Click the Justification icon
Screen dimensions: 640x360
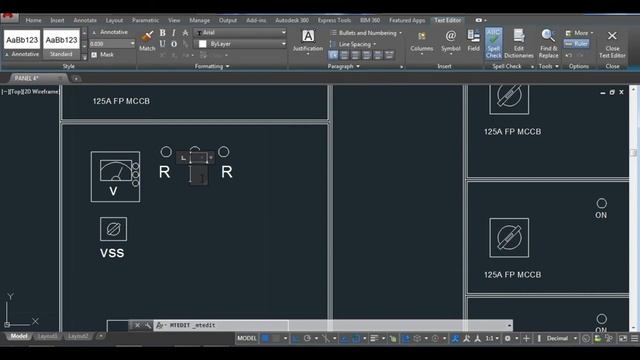(x=308, y=36)
